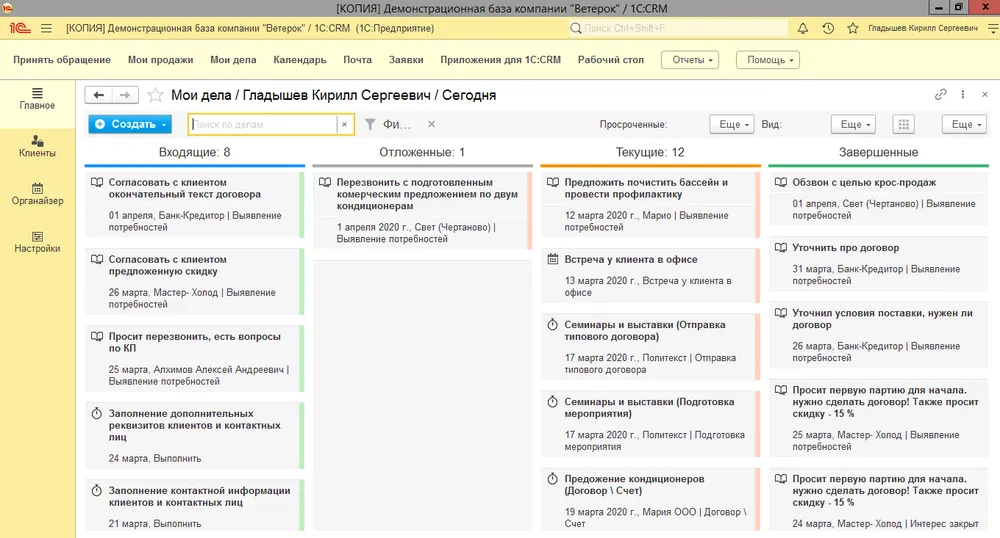Open the vertical three-dots form menu
The width and height of the screenshot is (1000, 538).
tap(963, 94)
